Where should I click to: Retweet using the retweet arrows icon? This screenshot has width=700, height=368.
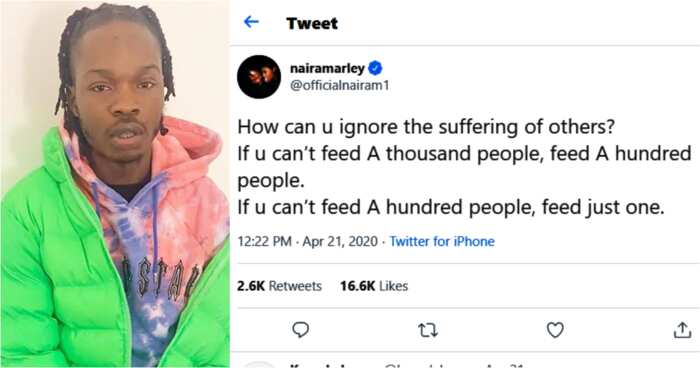428,330
